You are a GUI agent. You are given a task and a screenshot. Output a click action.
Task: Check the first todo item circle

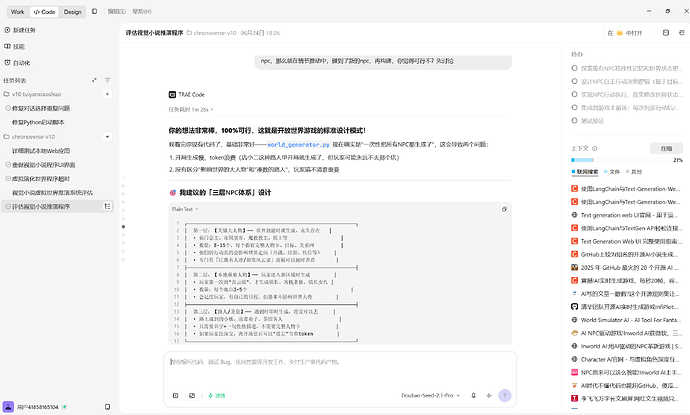pos(574,68)
